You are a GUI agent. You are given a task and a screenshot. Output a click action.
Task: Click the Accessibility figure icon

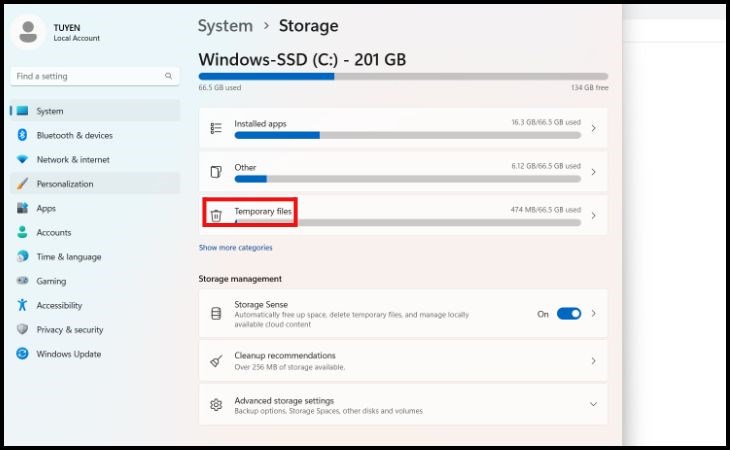(x=22, y=305)
